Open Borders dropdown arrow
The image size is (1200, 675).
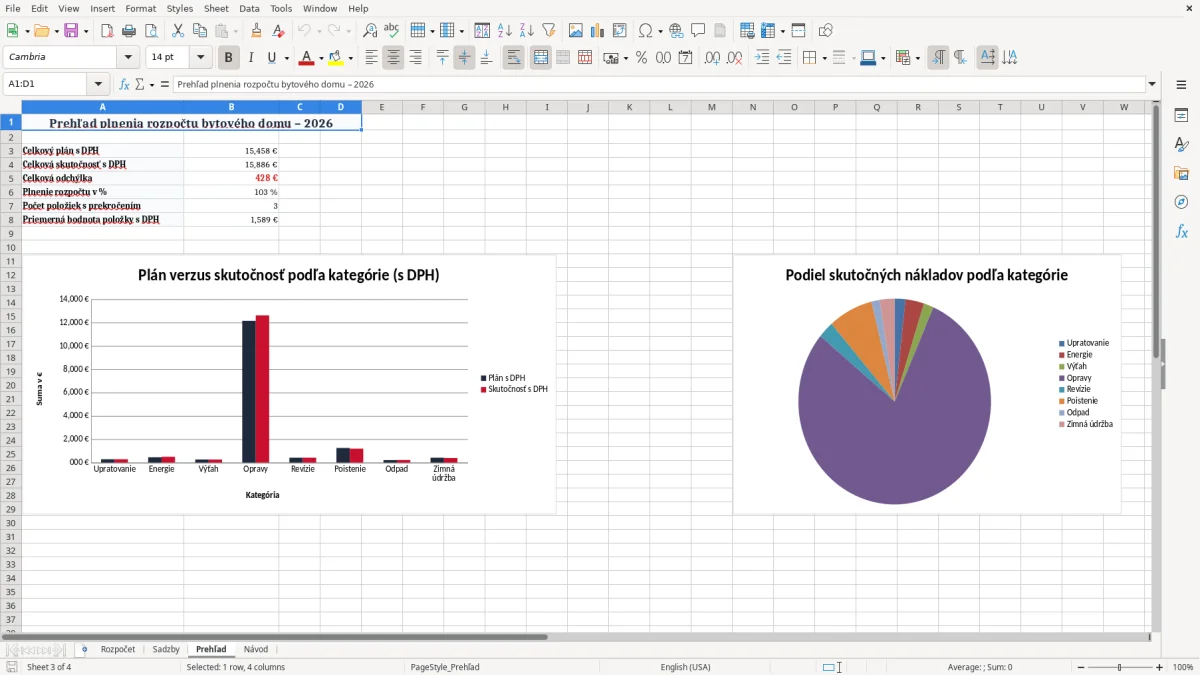824,57
